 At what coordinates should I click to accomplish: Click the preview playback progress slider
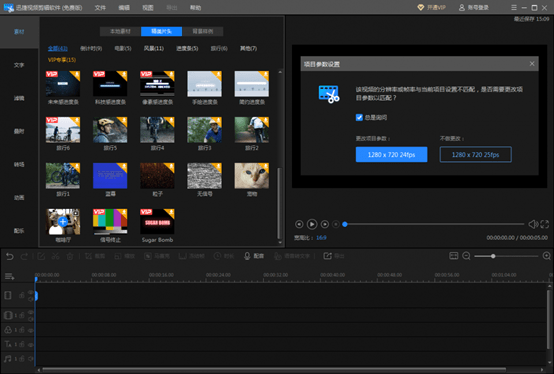point(434,224)
